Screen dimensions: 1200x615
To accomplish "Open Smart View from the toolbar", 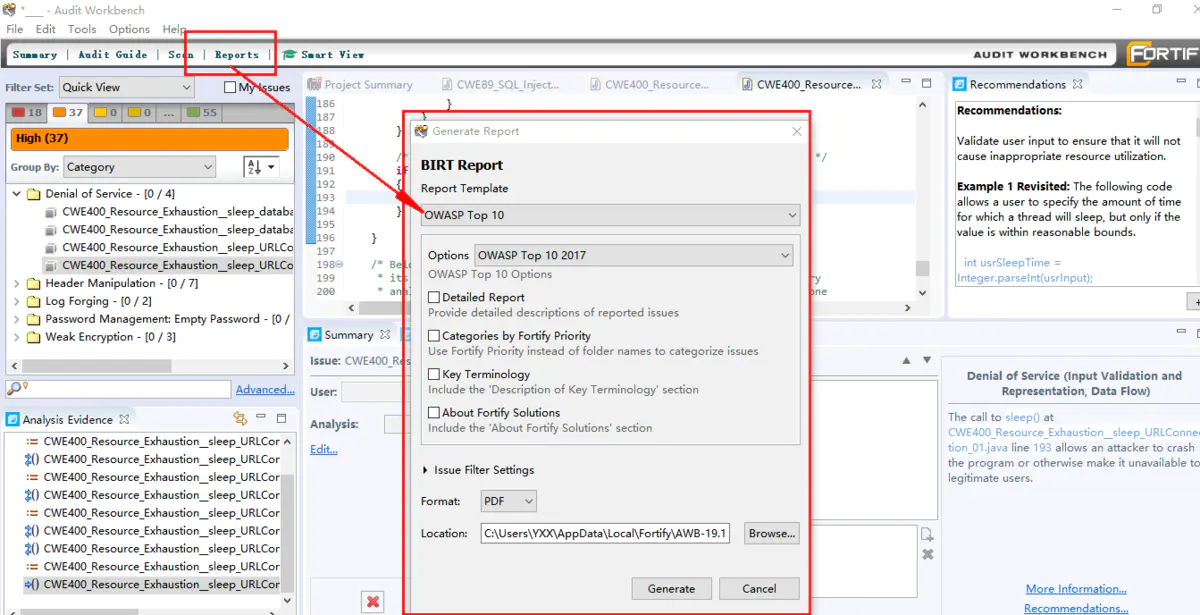I will [323, 55].
